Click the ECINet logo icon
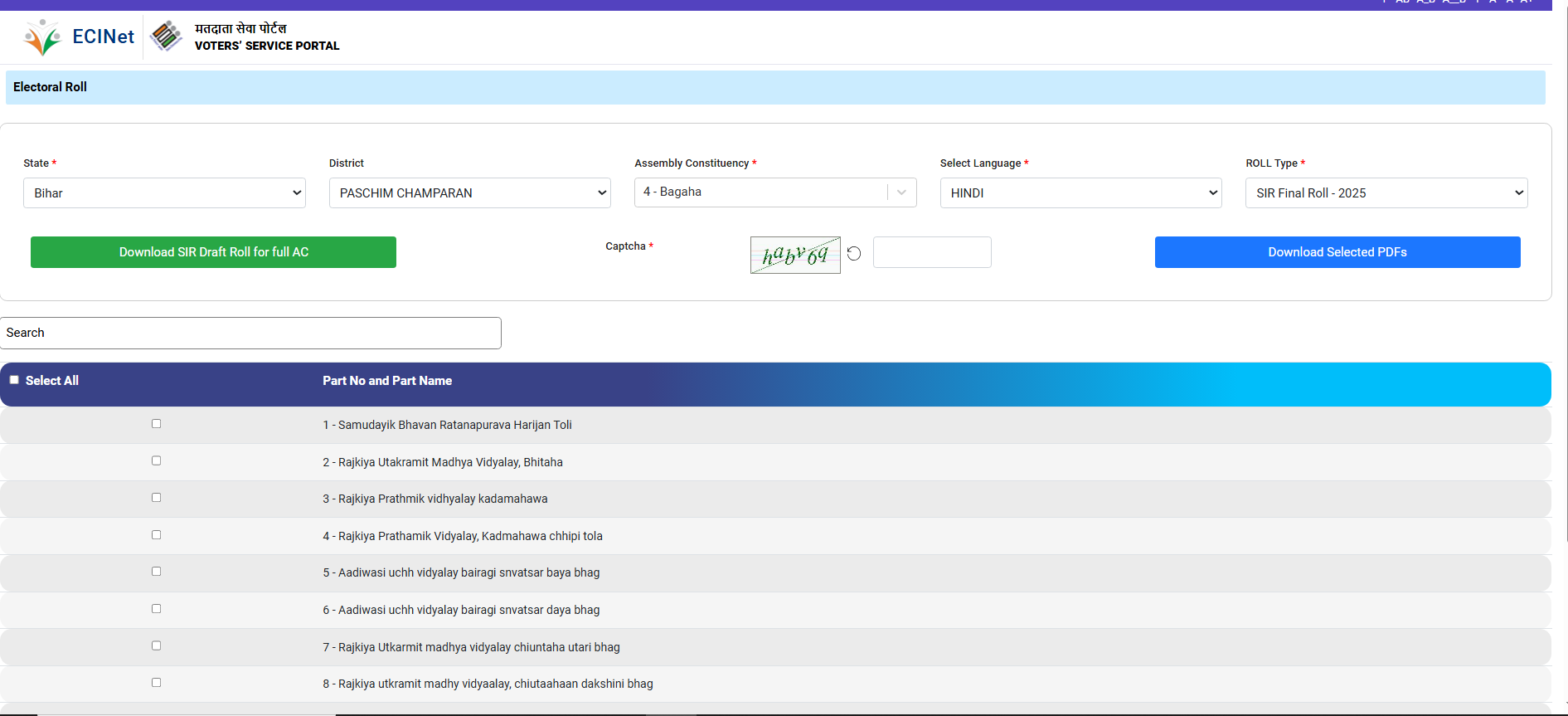 pyautogui.click(x=42, y=37)
